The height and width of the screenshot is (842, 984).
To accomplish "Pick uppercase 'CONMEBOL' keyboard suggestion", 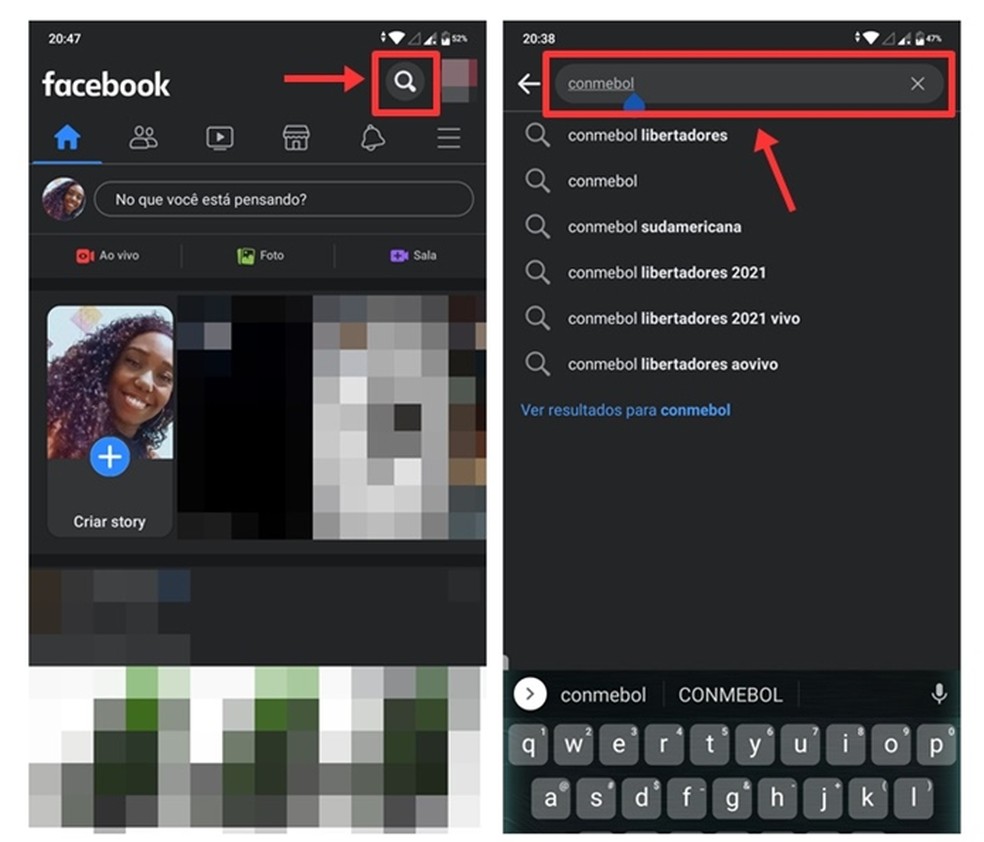I will (x=730, y=695).
